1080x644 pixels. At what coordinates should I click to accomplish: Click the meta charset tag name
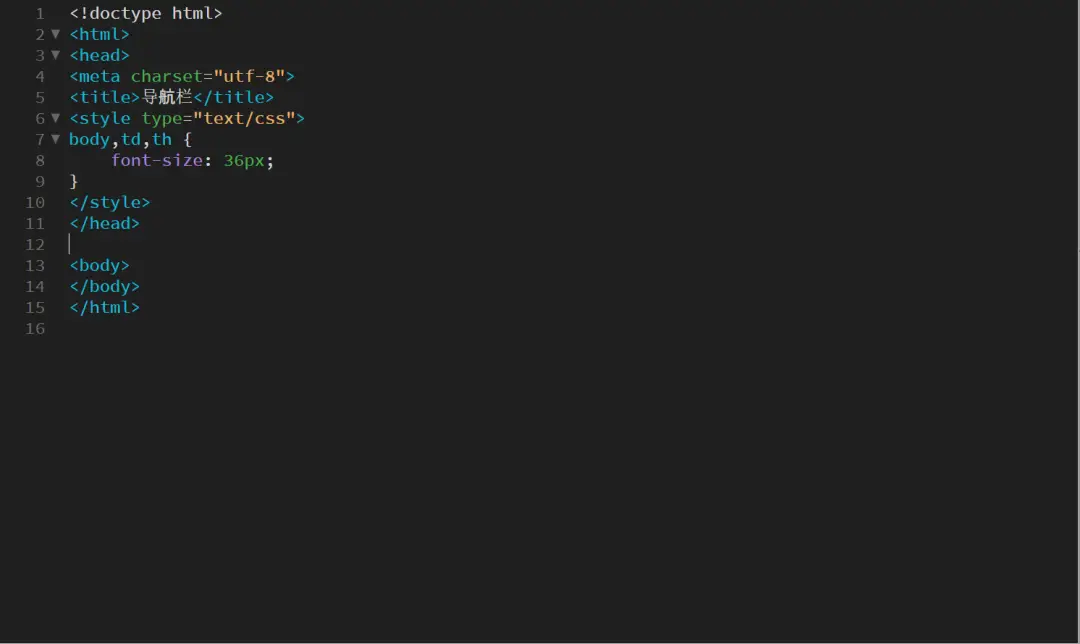pos(99,76)
